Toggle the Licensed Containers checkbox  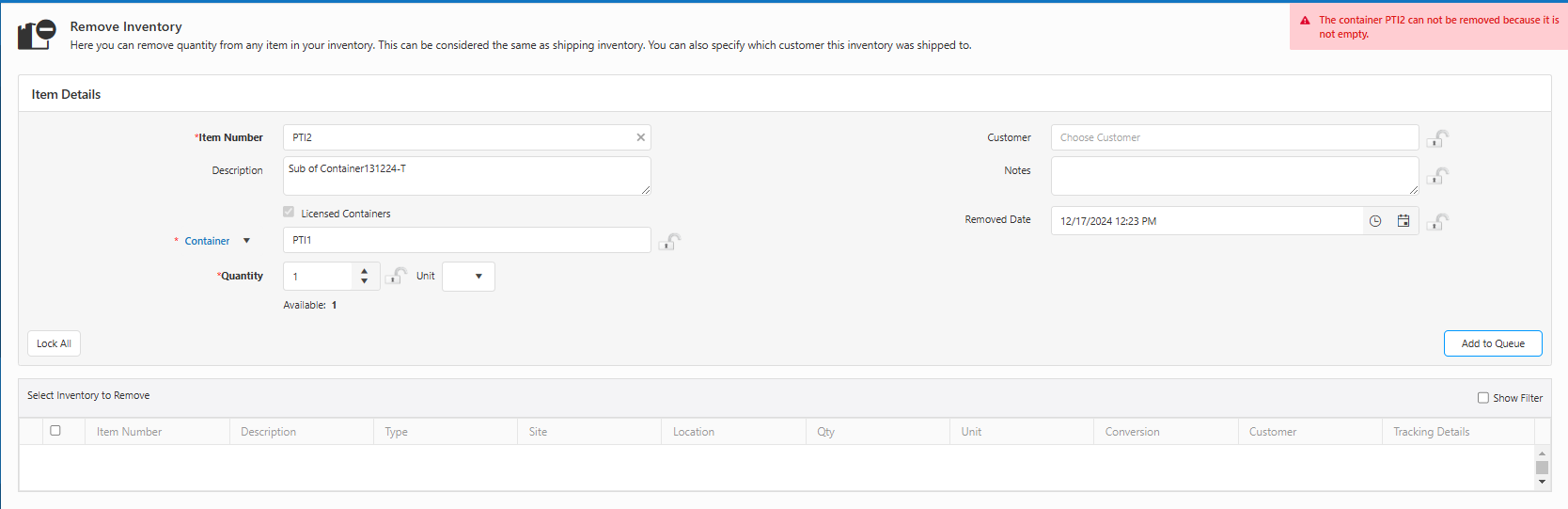coord(289,213)
